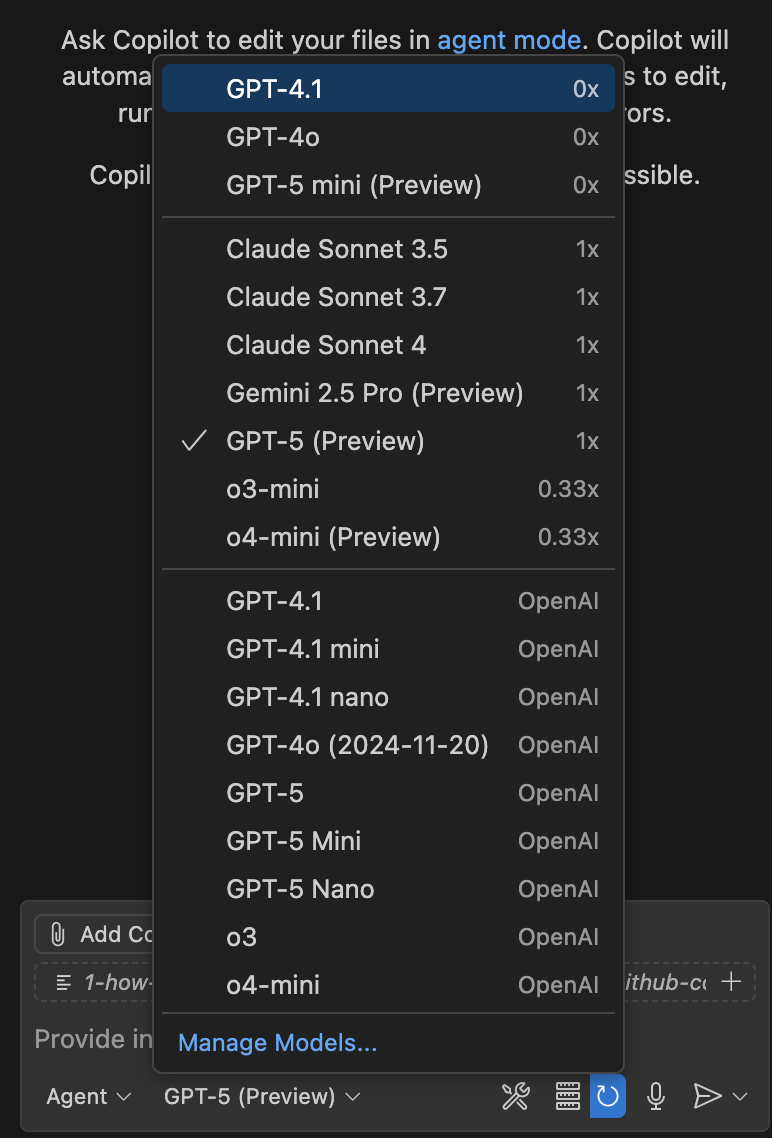Open Manage Models link
The image size is (772, 1138).
[x=277, y=1043]
